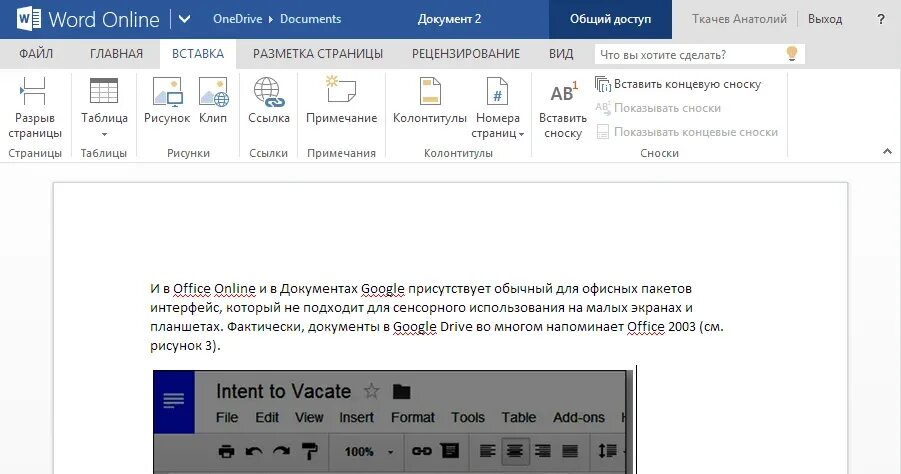Click the Word Online logo icon

tap(29, 19)
